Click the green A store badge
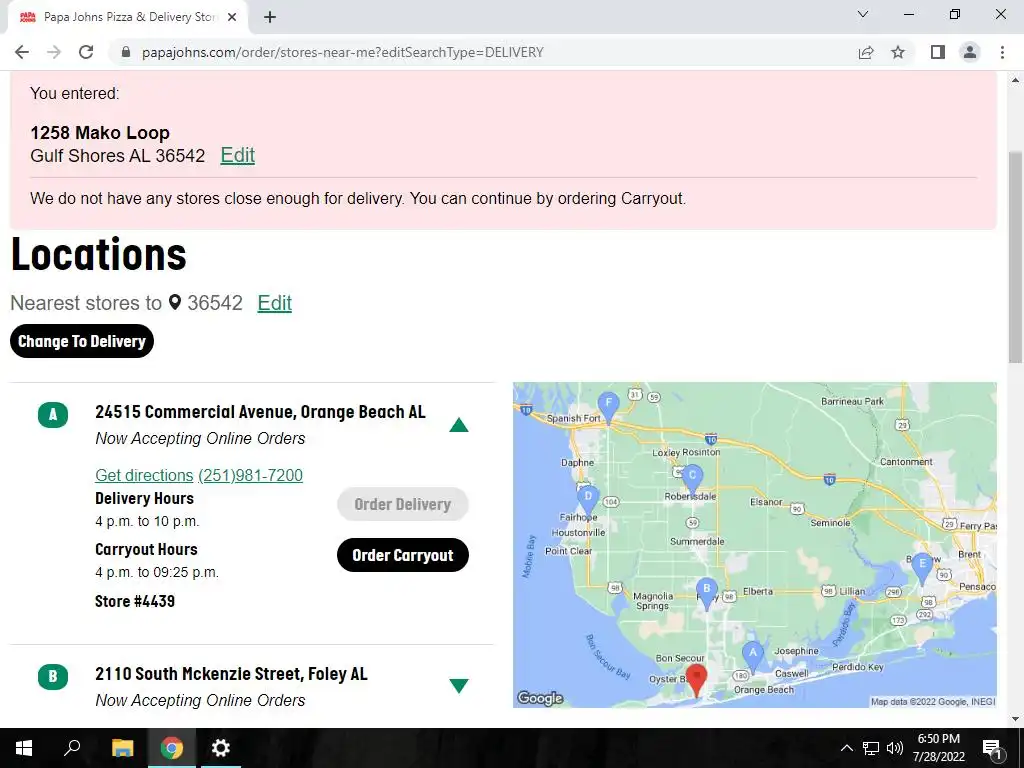 [53, 415]
